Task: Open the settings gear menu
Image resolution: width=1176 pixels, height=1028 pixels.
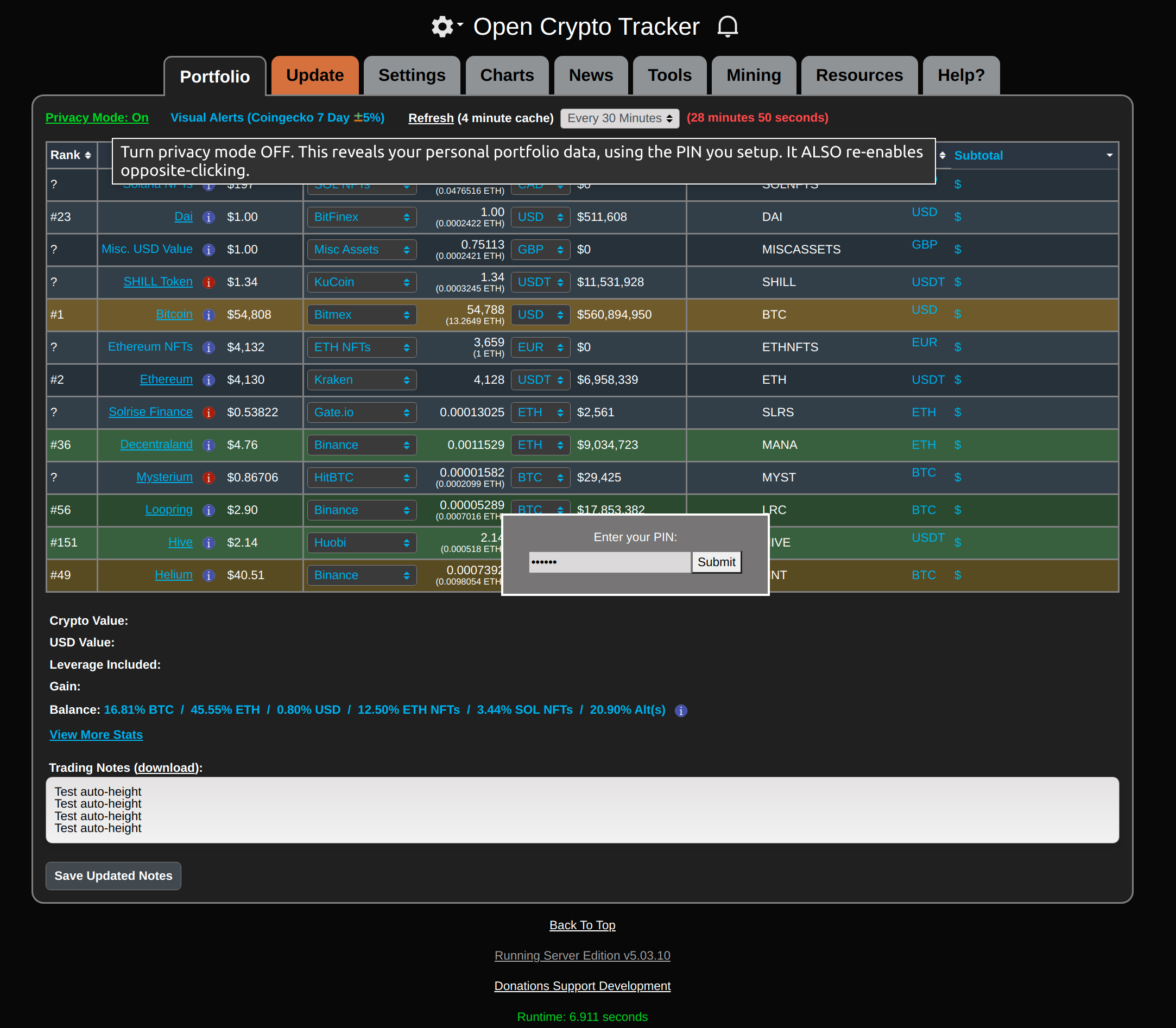Action: click(x=446, y=27)
